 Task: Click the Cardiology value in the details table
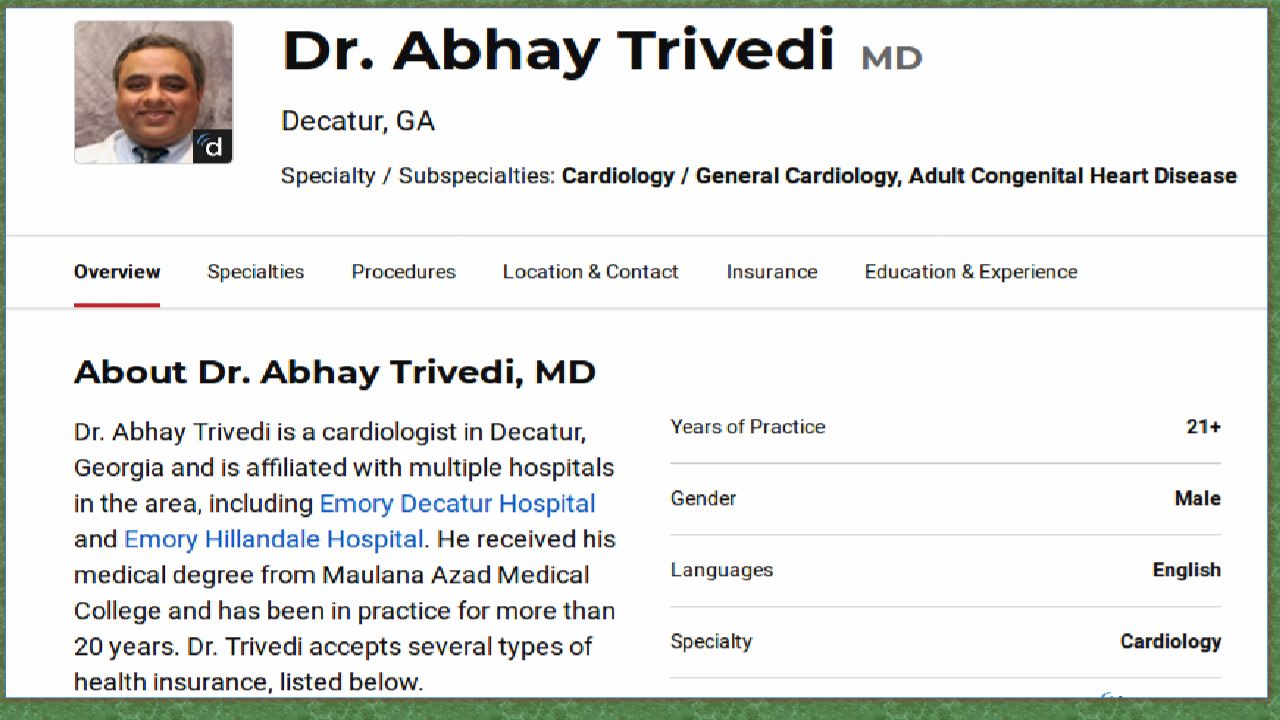coord(1170,642)
